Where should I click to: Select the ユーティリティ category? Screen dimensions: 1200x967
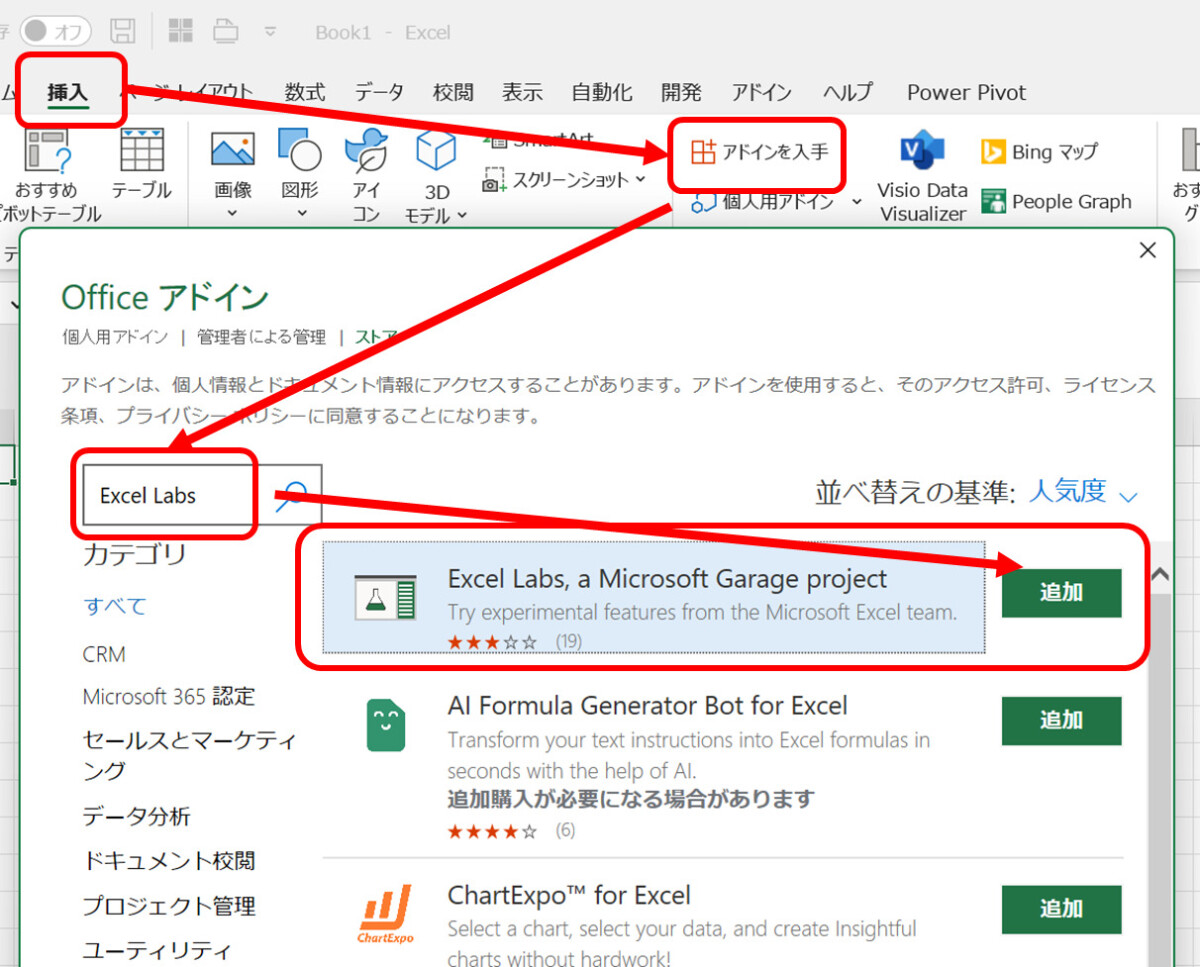pyautogui.click(x=157, y=950)
